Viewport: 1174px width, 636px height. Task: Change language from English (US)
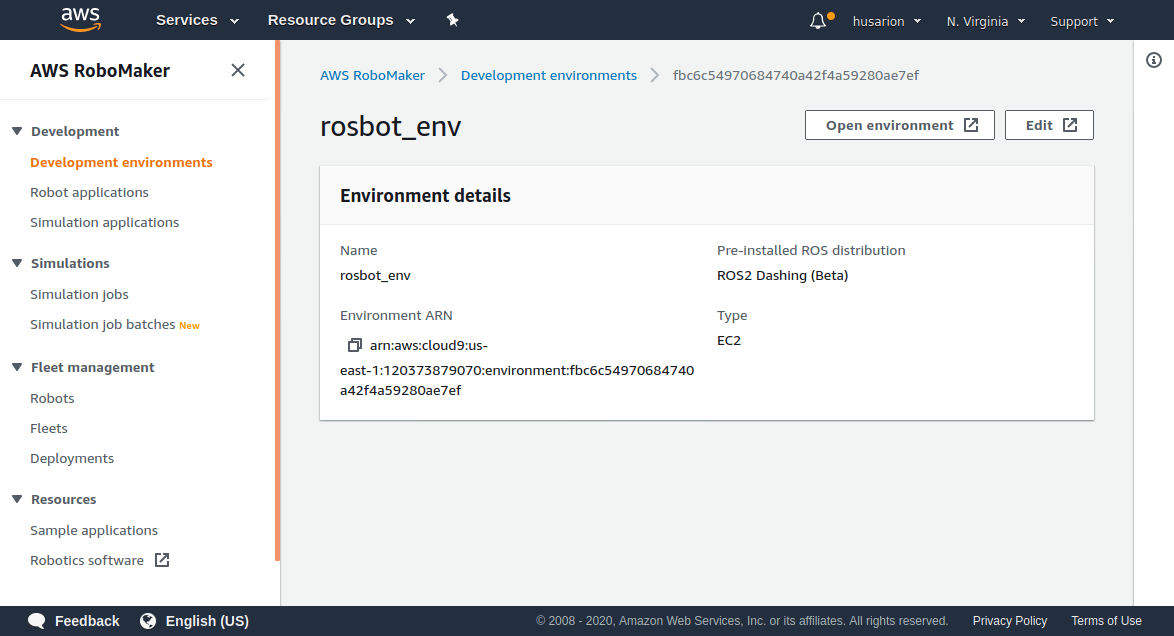pyautogui.click(x=207, y=621)
